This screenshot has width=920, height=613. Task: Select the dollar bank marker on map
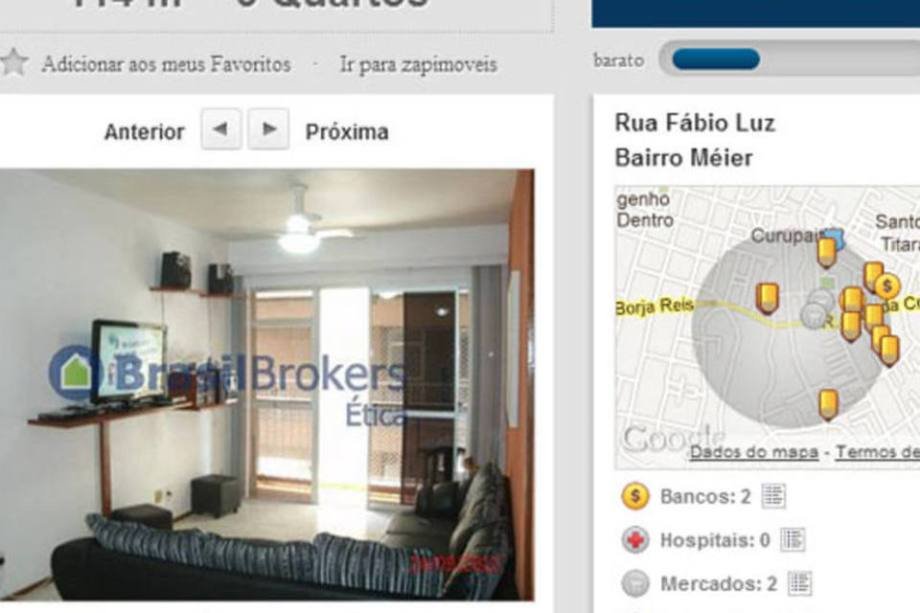tap(887, 286)
